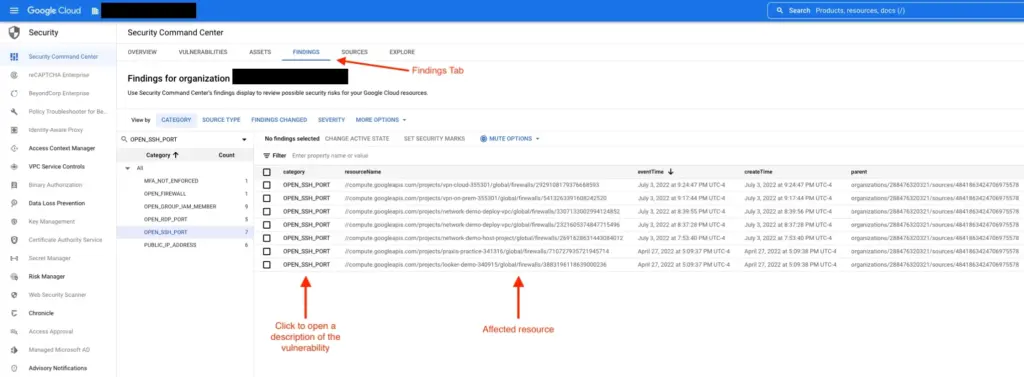Check the network-demo-deploy-vpc 2321605374847715496 row

point(266,225)
